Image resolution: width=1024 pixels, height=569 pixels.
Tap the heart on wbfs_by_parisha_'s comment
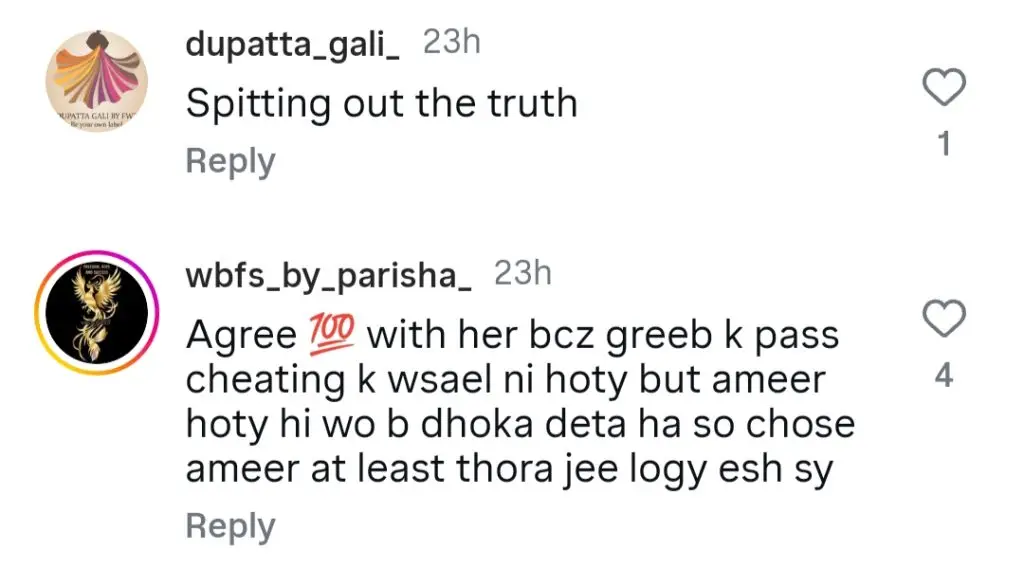(944, 318)
